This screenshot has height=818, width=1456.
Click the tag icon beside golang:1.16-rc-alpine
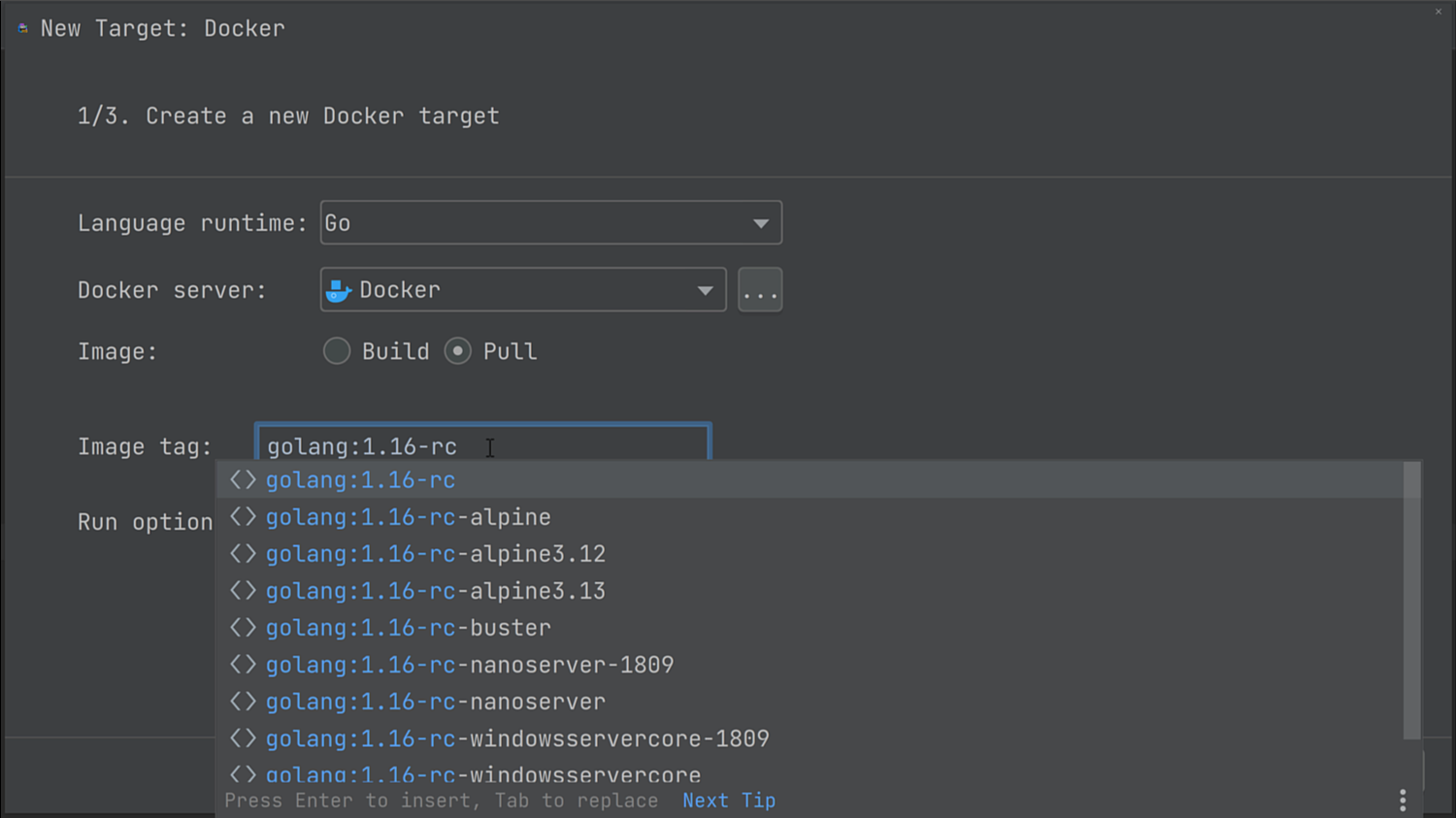(x=243, y=517)
